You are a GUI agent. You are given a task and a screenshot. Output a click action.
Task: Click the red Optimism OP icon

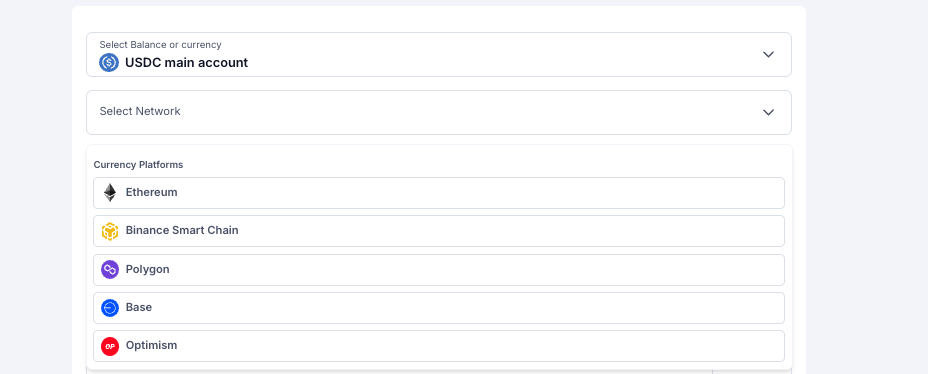click(x=110, y=346)
